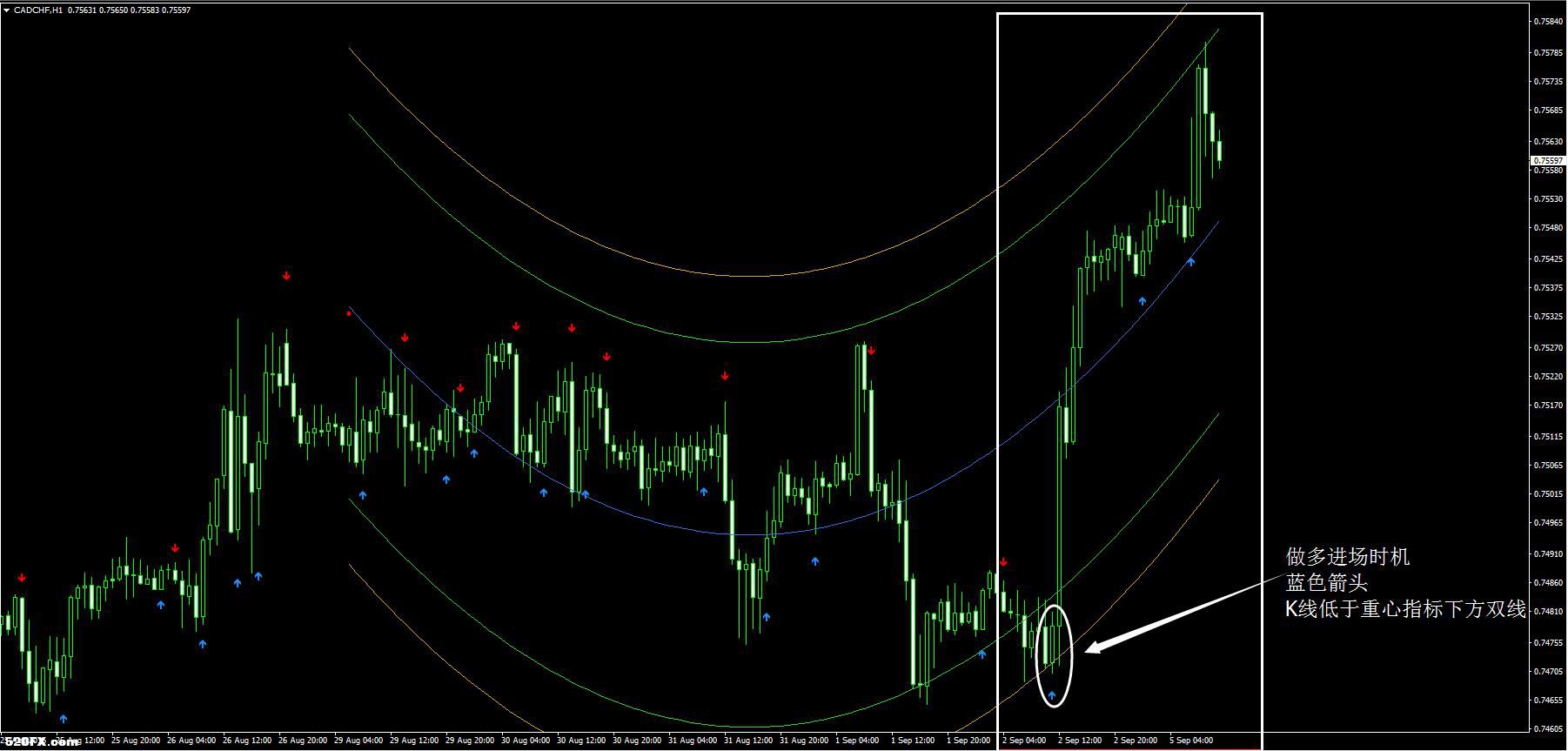Image resolution: width=1568 pixels, height=751 pixels.
Task: Click the 30 Aug 12:00 time axis label
Action: [582, 741]
